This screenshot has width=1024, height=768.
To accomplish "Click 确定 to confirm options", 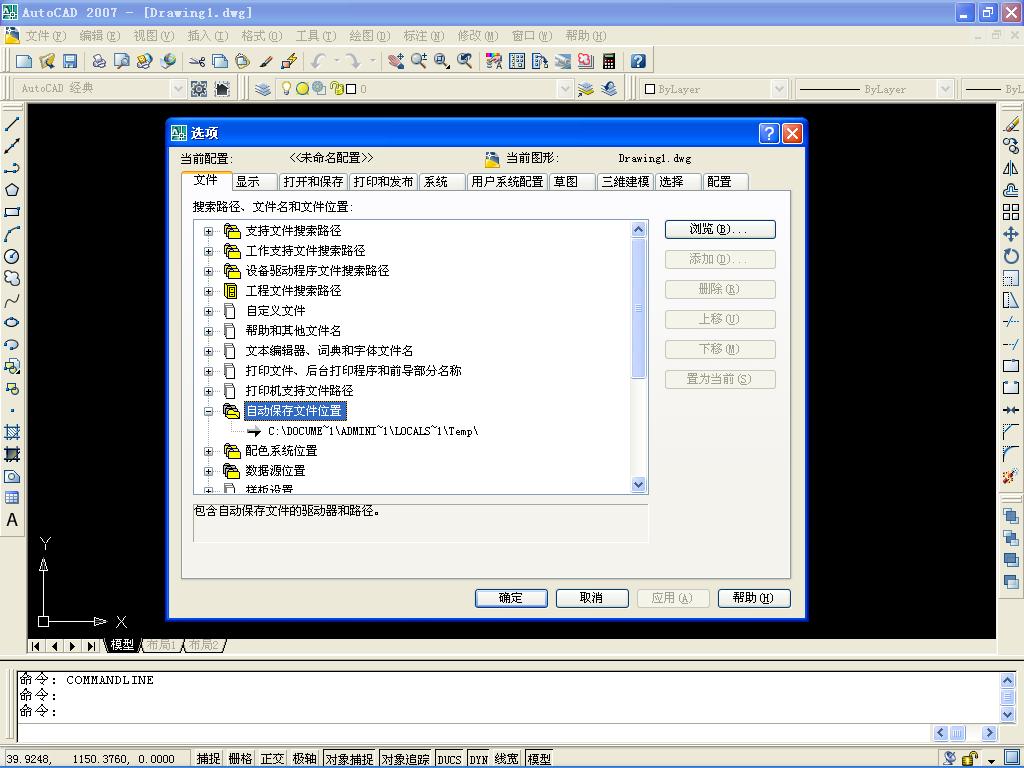I will tap(511, 598).
